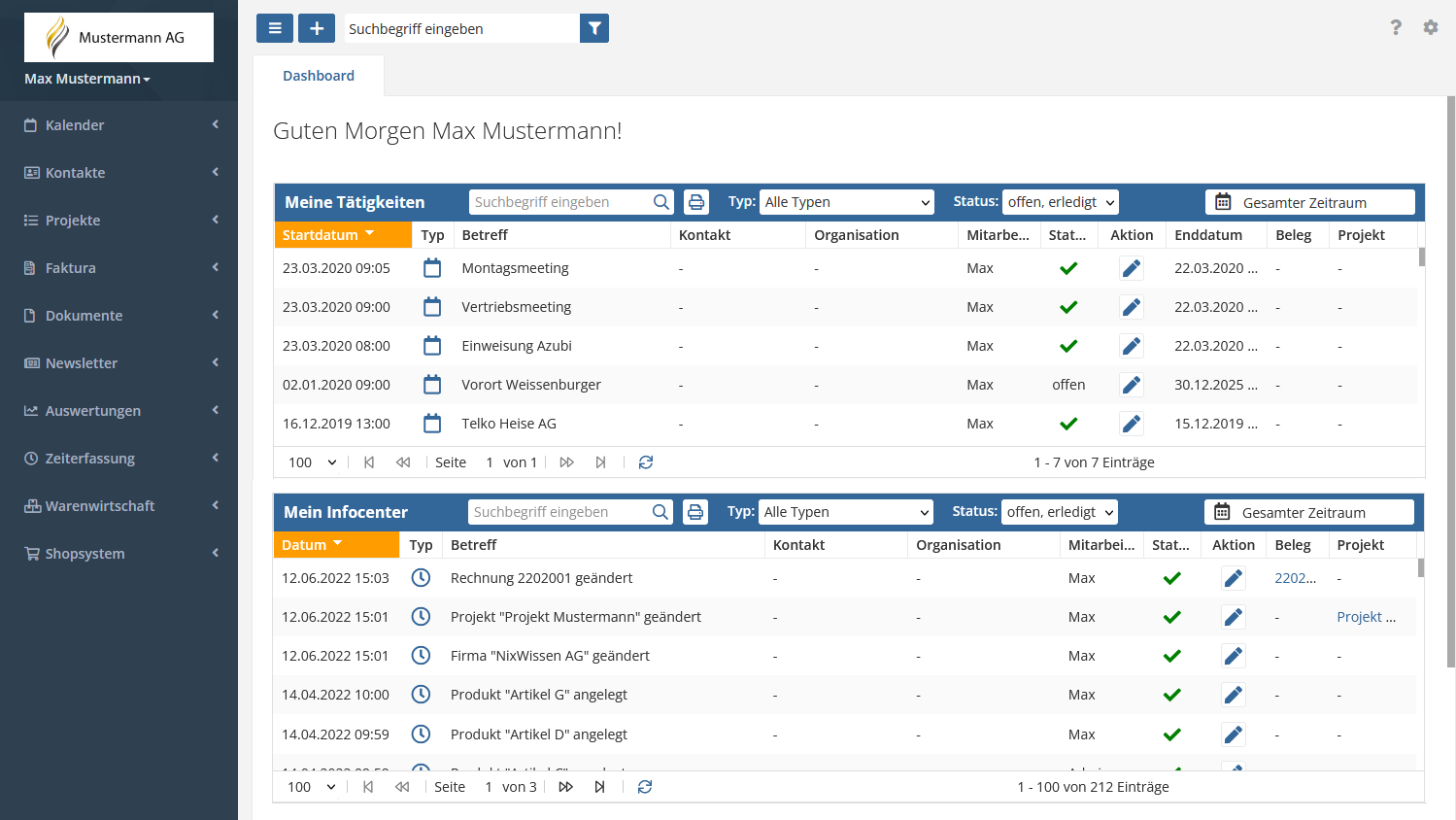Print the Meine Tätigkeiten list

696,202
